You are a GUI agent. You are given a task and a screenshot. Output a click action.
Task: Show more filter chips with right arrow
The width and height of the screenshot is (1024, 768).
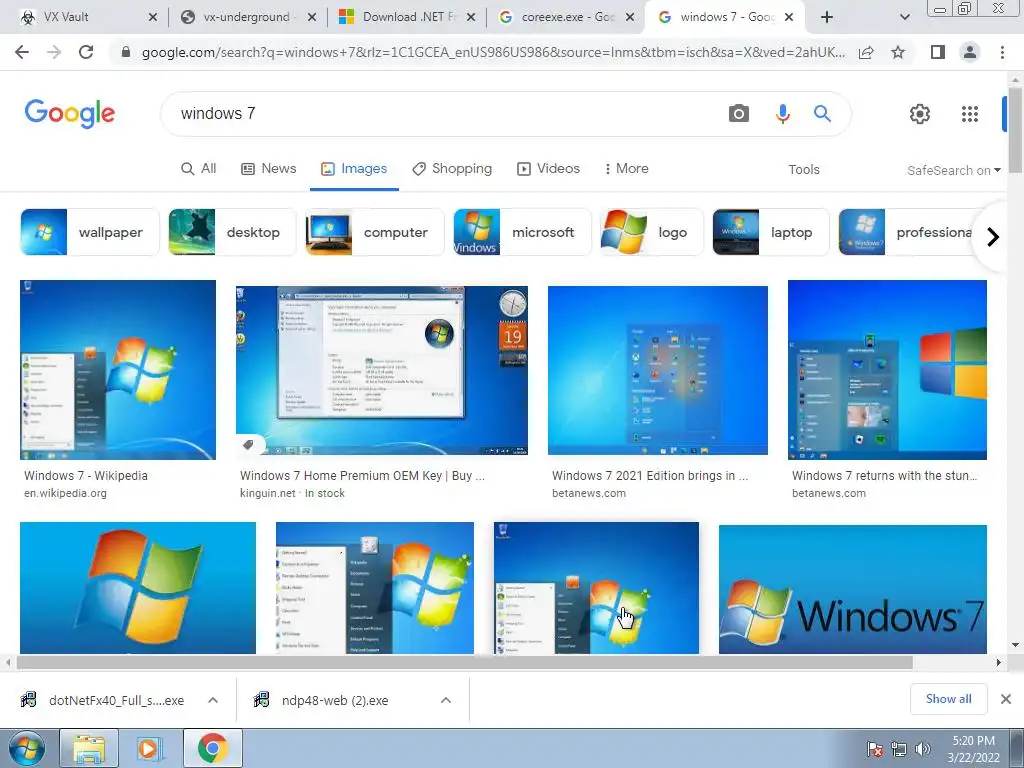point(993,236)
